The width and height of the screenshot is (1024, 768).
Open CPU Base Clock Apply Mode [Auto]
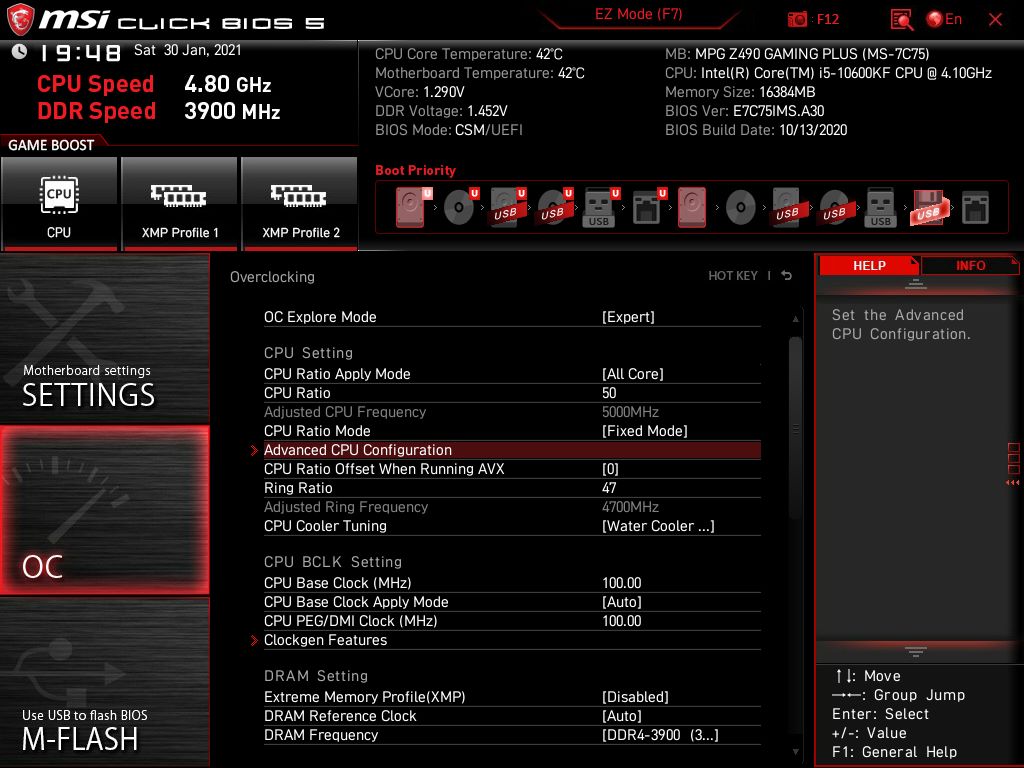(x=512, y=601)
